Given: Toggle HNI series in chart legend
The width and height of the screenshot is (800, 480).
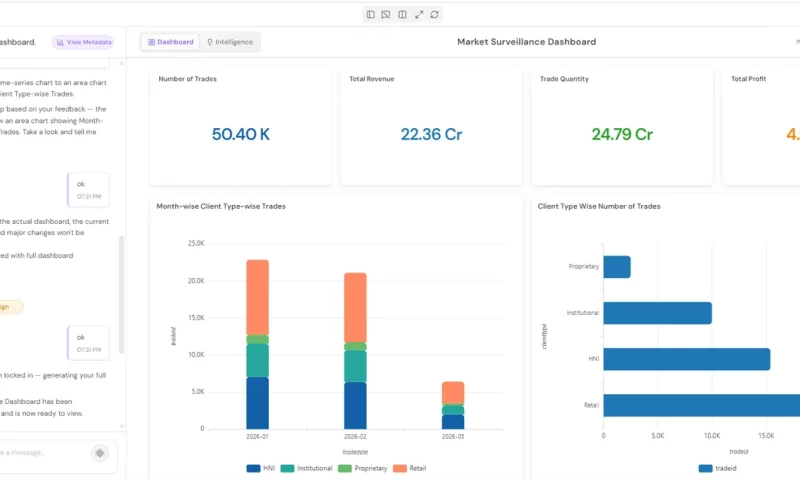Looking at the screenshot, I should (x=261, y=468).
